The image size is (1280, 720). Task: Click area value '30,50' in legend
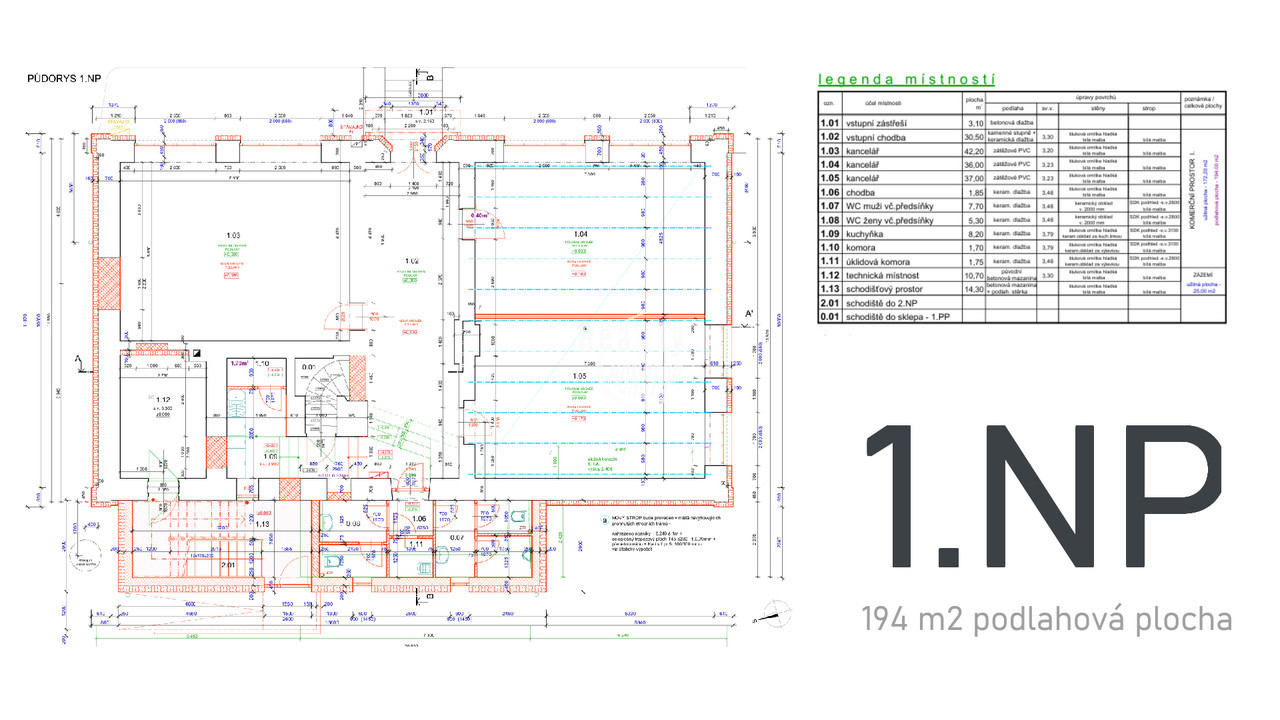(973, 137)
